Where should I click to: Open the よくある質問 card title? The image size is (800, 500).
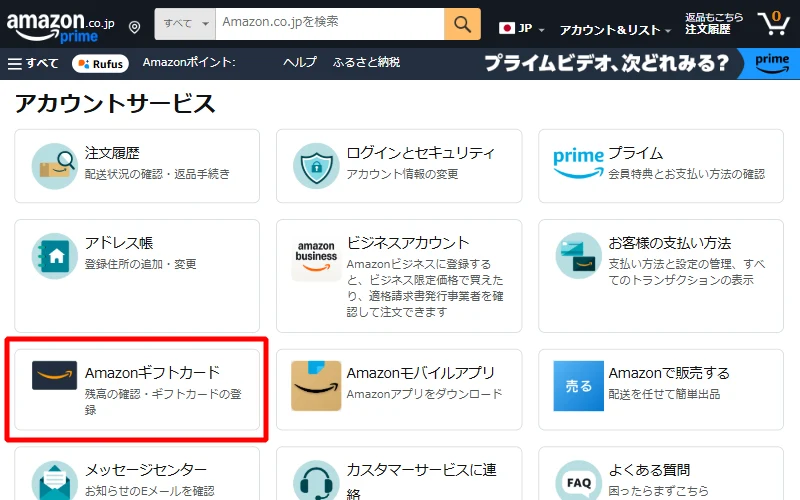(649, 469)
